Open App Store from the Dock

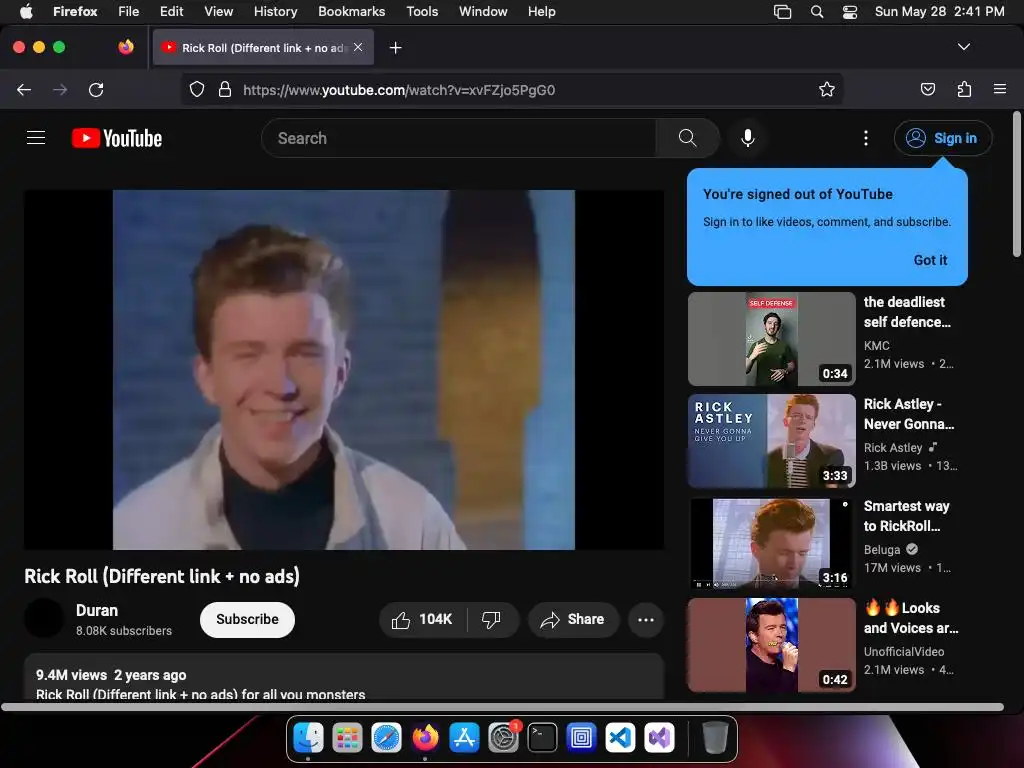(464, 738)
